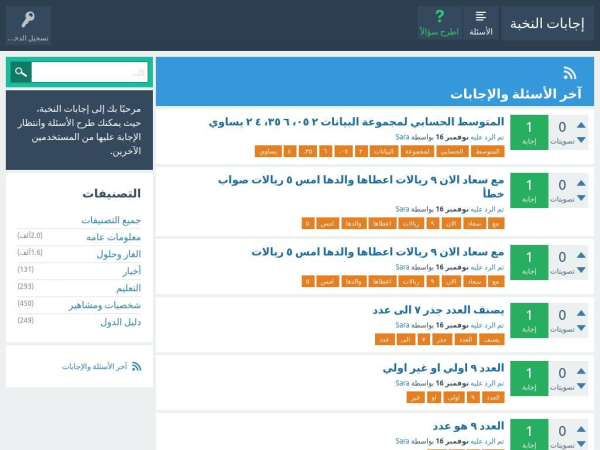Screen dimensions: 600x450
Task: Select جميع التصنيفات in categories list
Action: point(111,220)
